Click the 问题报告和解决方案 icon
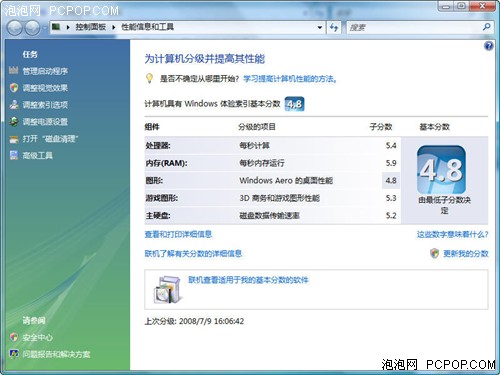Image resolution: width=500 pixels, height=375 pixels. 14,354
